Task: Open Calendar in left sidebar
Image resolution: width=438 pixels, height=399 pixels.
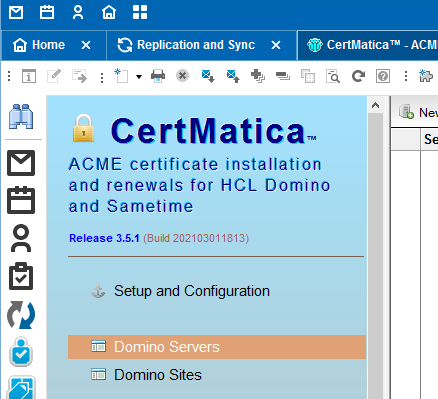Action: [21, 200]
